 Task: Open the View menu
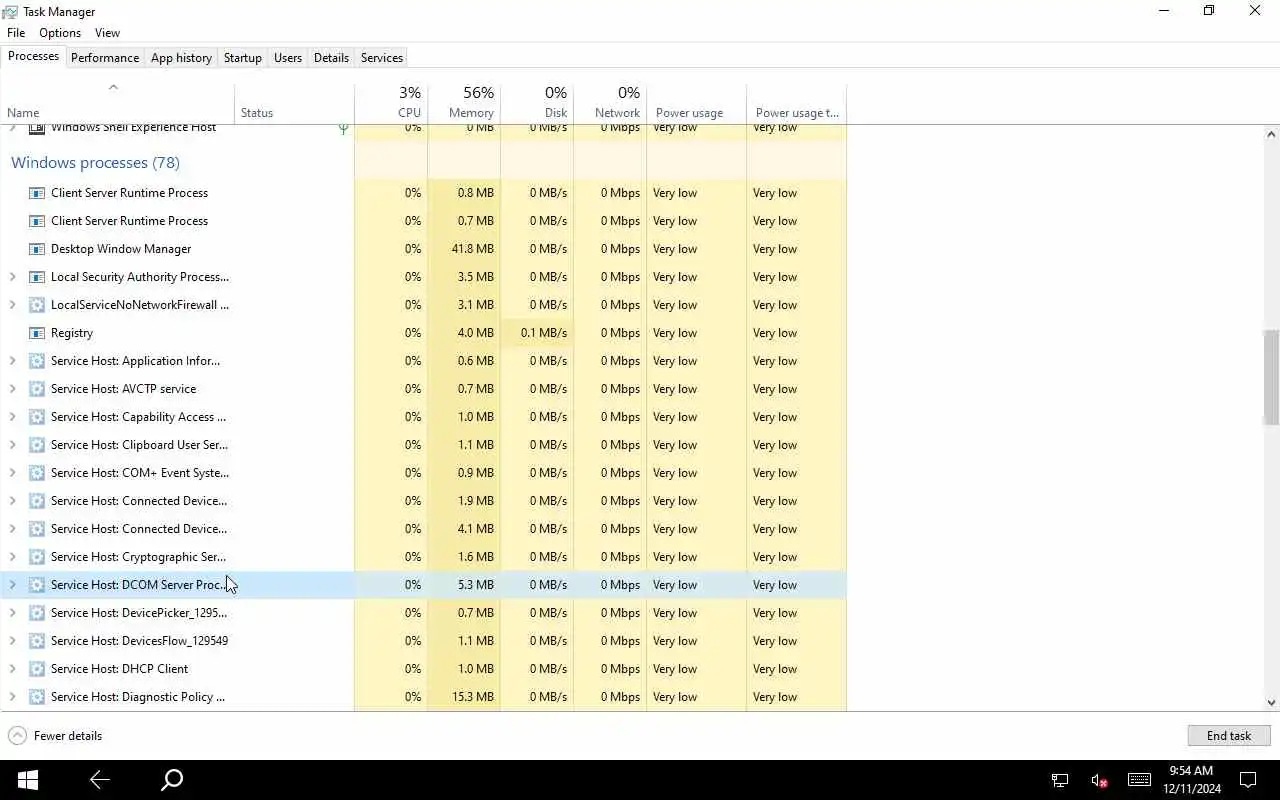(107, 33)
